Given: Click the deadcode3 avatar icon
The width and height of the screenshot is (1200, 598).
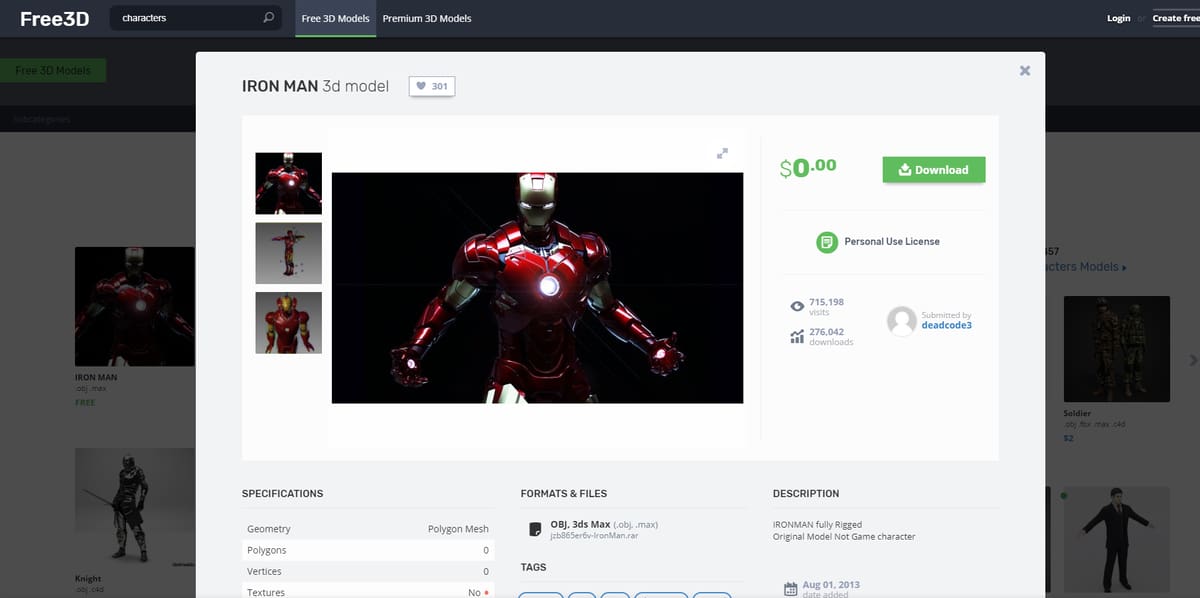Looking at the screenshot, I should [901, 320].
